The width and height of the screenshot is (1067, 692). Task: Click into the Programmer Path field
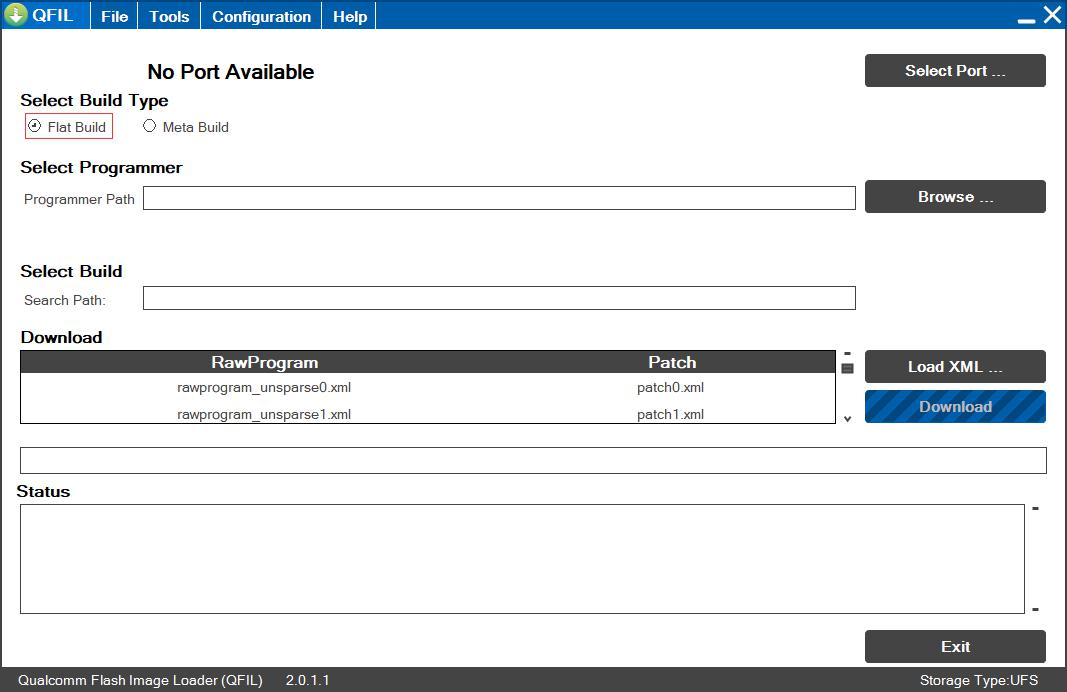[499, 198]
